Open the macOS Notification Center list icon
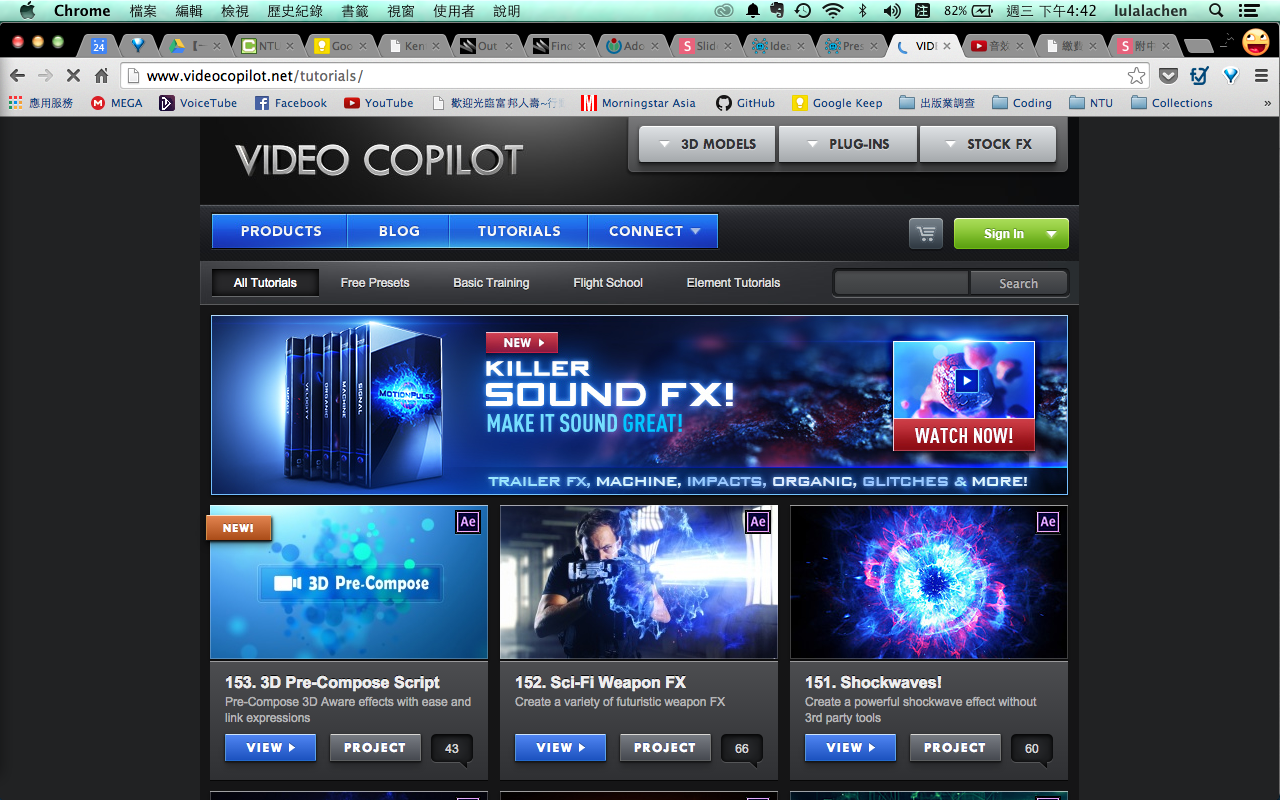This screenshot has width=1280, height=800. (x=1246, y=11)
